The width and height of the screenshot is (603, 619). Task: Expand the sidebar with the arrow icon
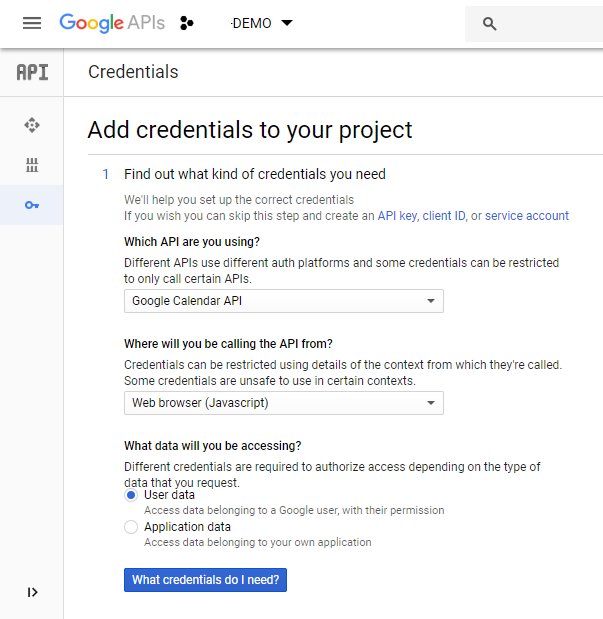click(x=32, y=592)
